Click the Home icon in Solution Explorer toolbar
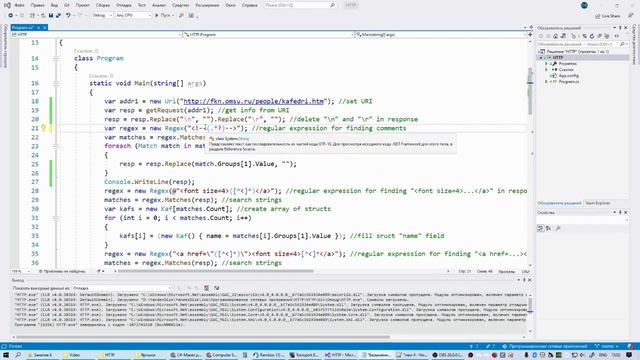The height and width of the screenshot is (360, 640). pos(555,36)
